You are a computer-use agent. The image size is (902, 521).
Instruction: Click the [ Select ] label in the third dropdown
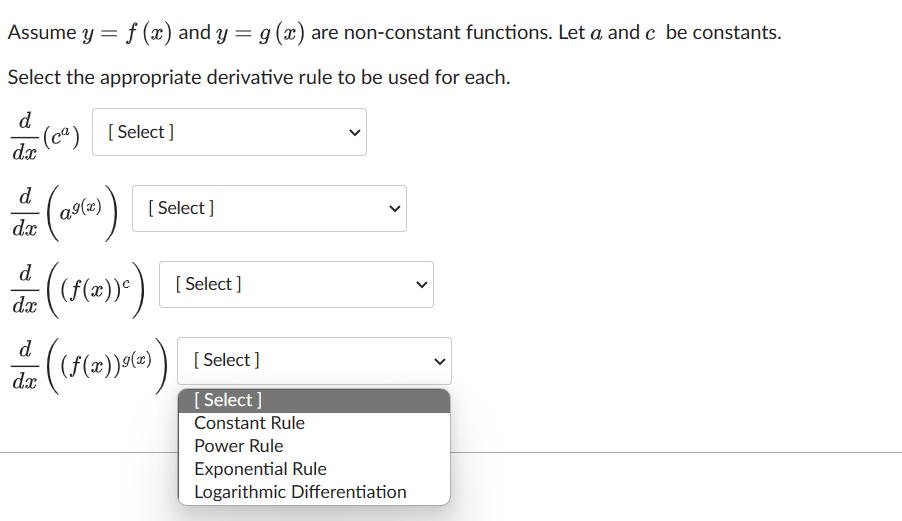(208, 284)
